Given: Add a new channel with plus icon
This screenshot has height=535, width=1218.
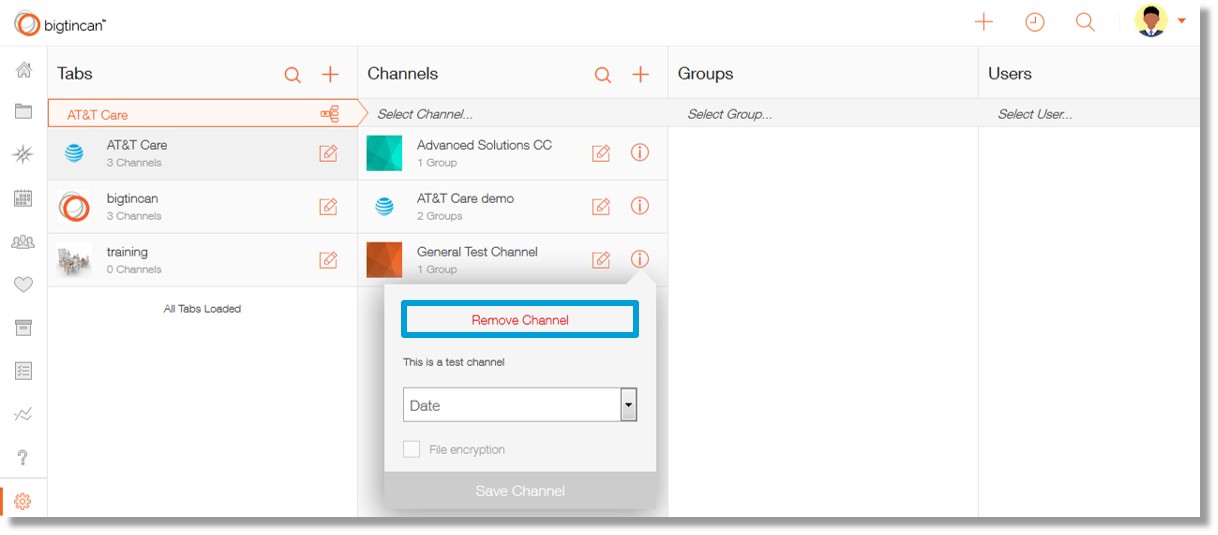Looking at the screenshot, I should point(640,74).
